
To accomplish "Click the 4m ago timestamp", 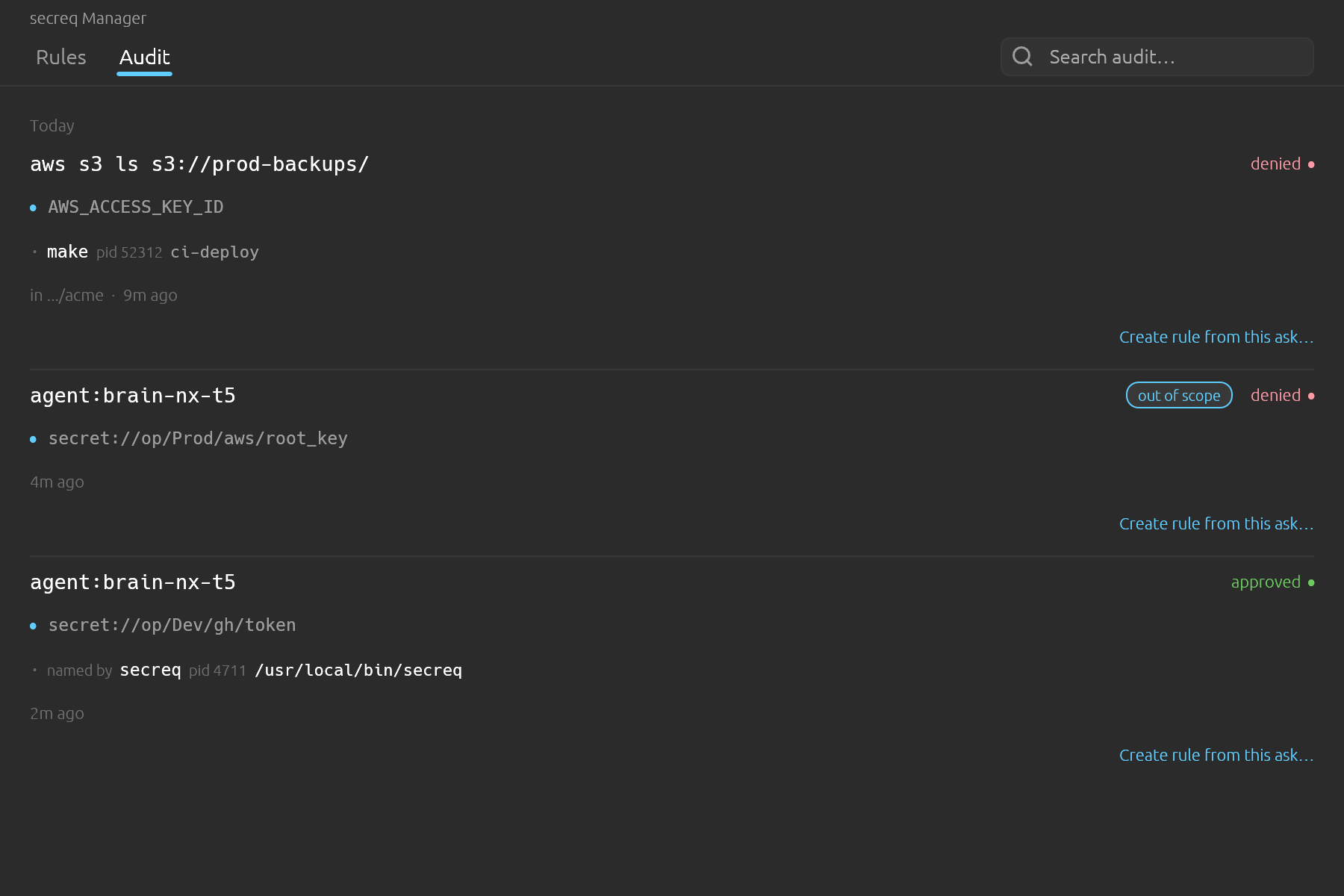I will click(x=57, y=482).
